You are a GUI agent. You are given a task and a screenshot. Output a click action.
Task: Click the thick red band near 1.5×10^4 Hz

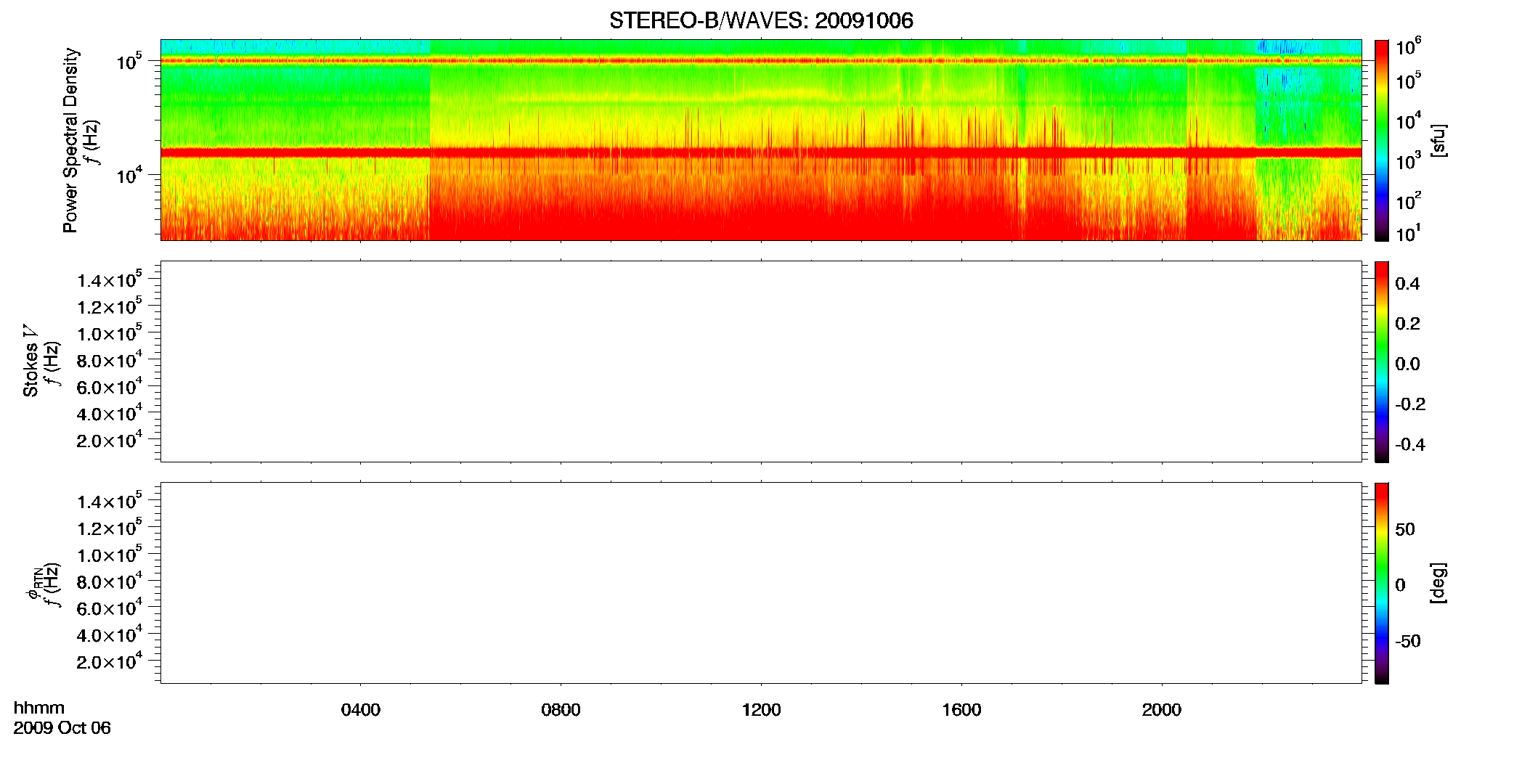pos(761,152)
